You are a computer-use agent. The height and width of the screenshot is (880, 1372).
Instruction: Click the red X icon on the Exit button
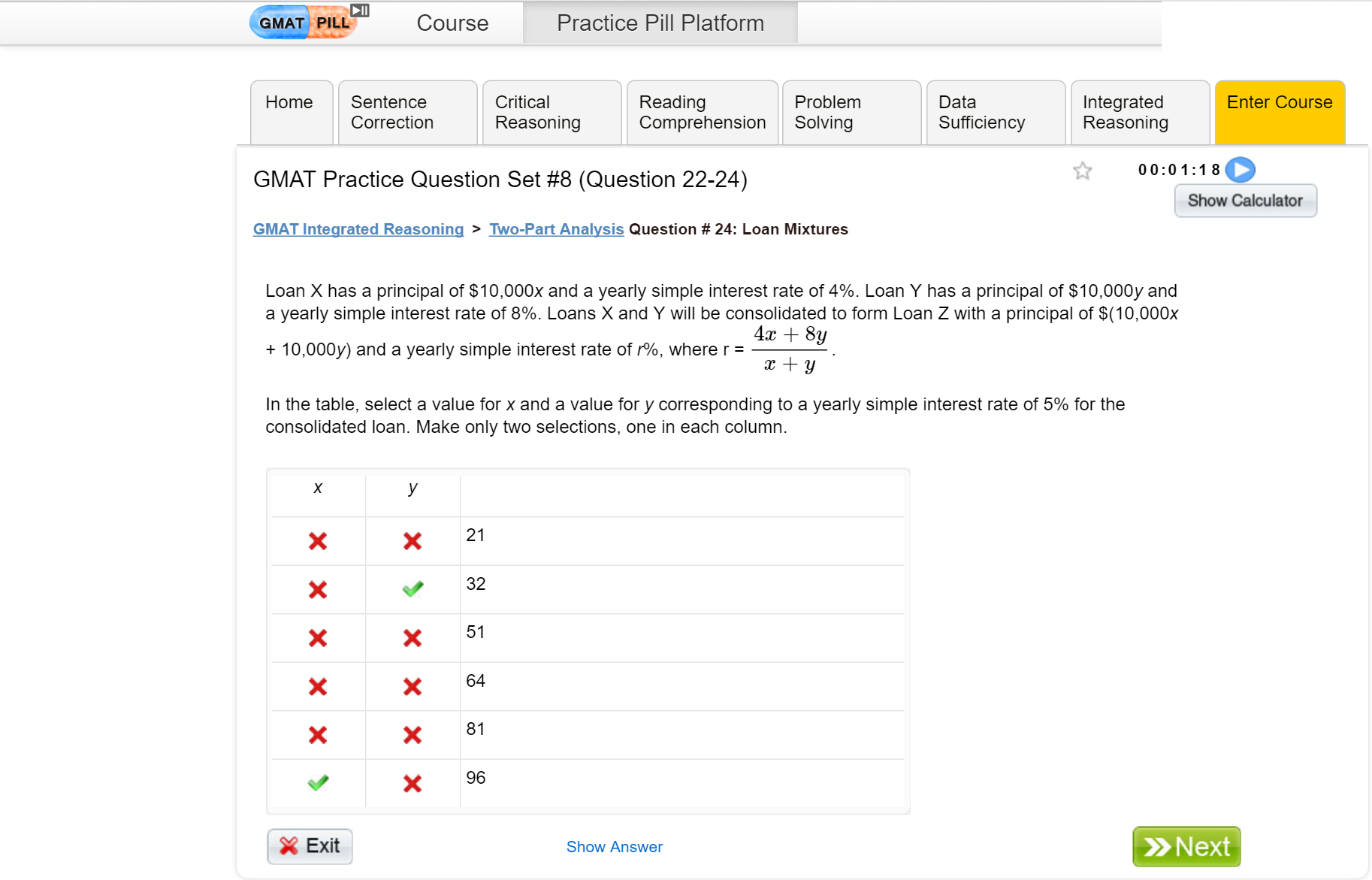[289, 846]
